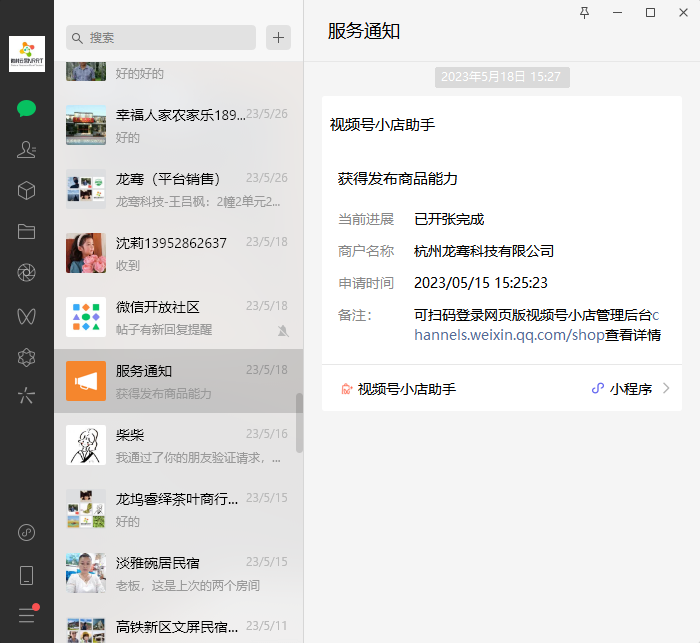Viewport: 700px width, 643px height.
Task: Minimize the WeChat window
Action: (617, 13)
